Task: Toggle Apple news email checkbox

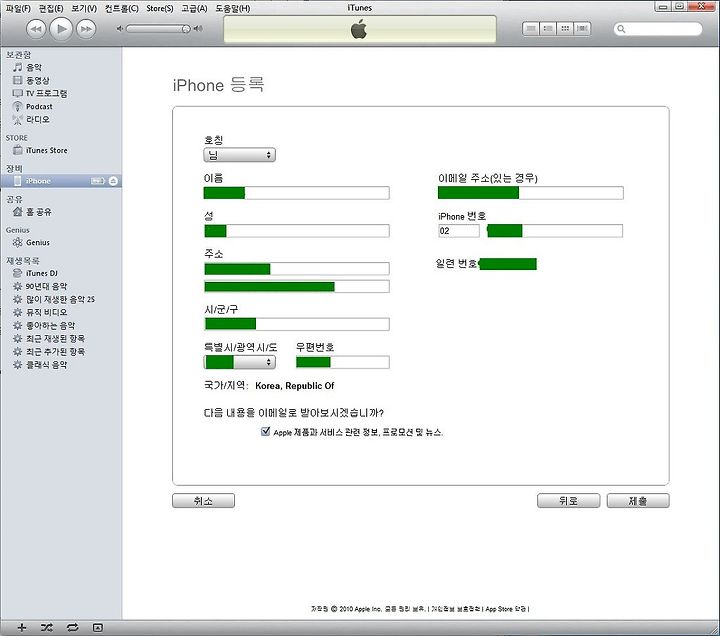Action: click(265, 431)
